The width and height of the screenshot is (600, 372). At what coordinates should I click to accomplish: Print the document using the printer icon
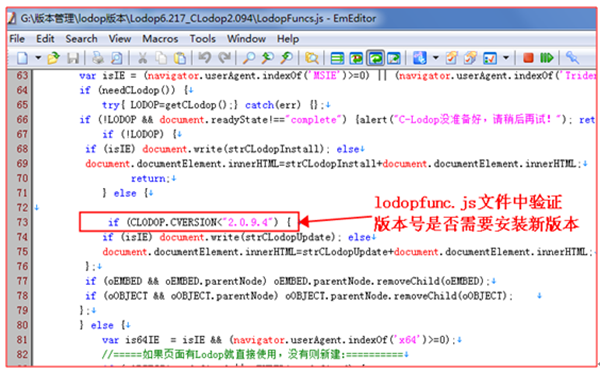click(x=98, y=58)
